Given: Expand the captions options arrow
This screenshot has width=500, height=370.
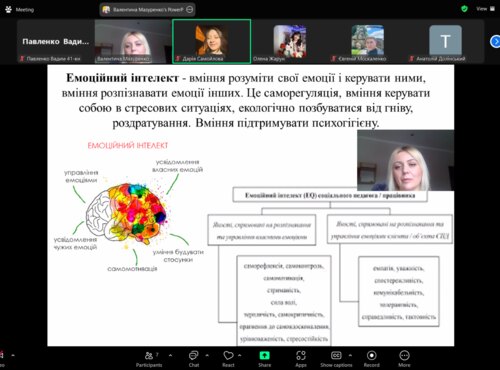Looking at the screenshot, I should pyautogui.click(x=350, y=355).
